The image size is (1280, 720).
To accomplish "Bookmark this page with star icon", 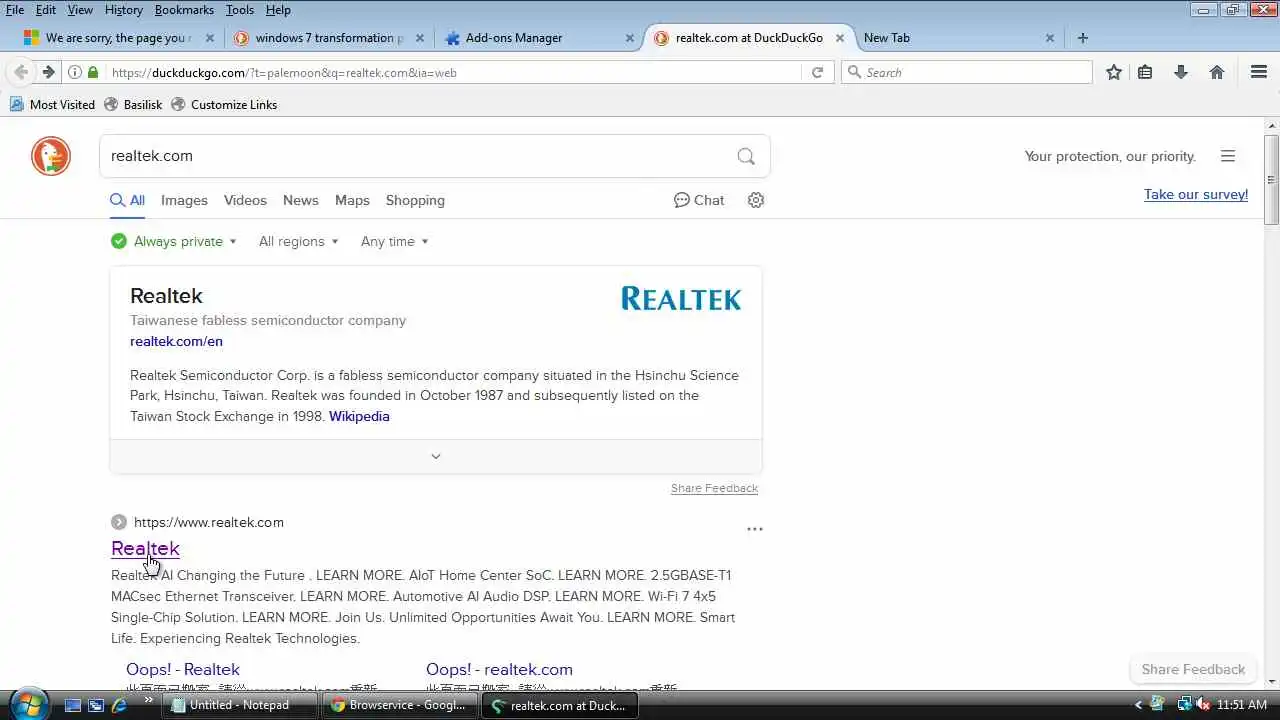I will tap(1114, 72).
